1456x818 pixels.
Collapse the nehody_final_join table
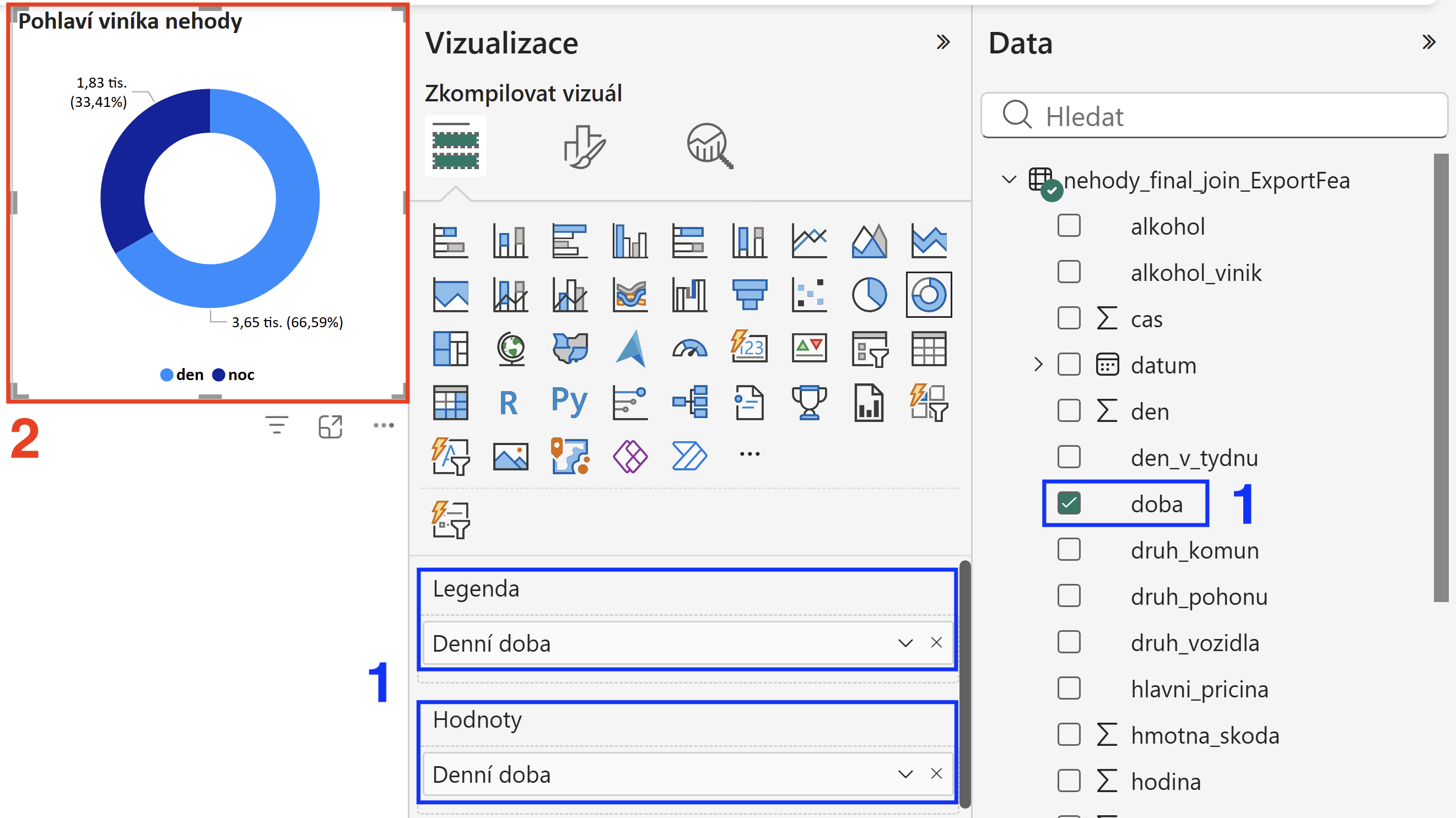click(x=1009, y=180)
